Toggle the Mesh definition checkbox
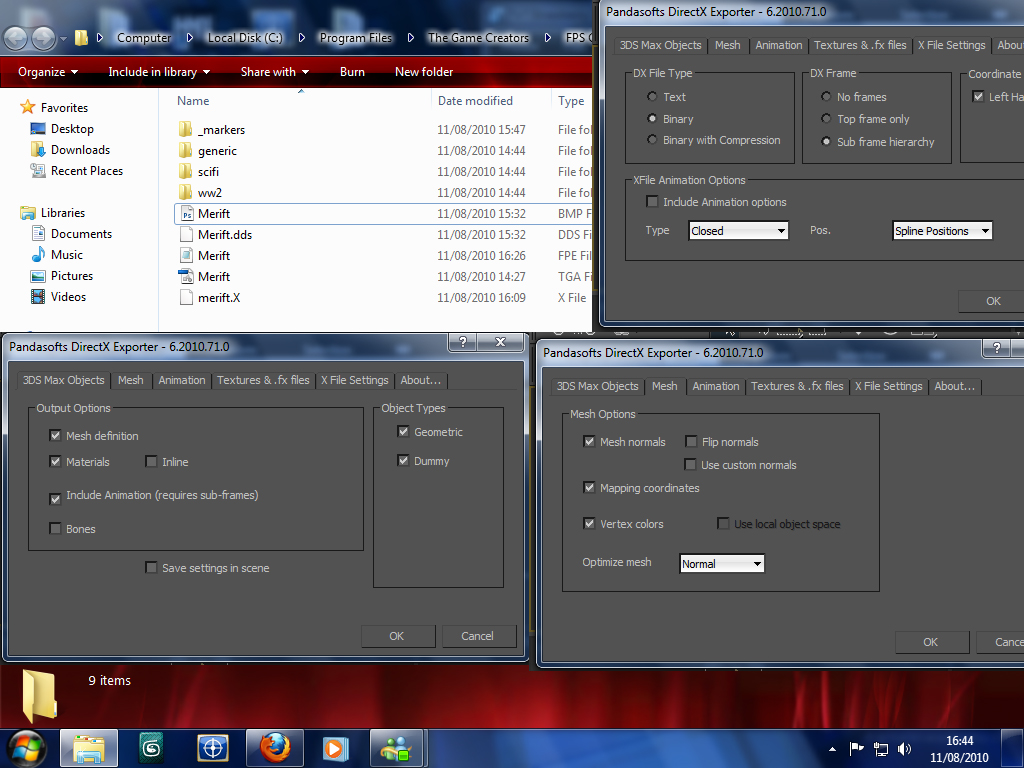Image resolution: width=1024 pixels, height=768 pixels. 55,435
